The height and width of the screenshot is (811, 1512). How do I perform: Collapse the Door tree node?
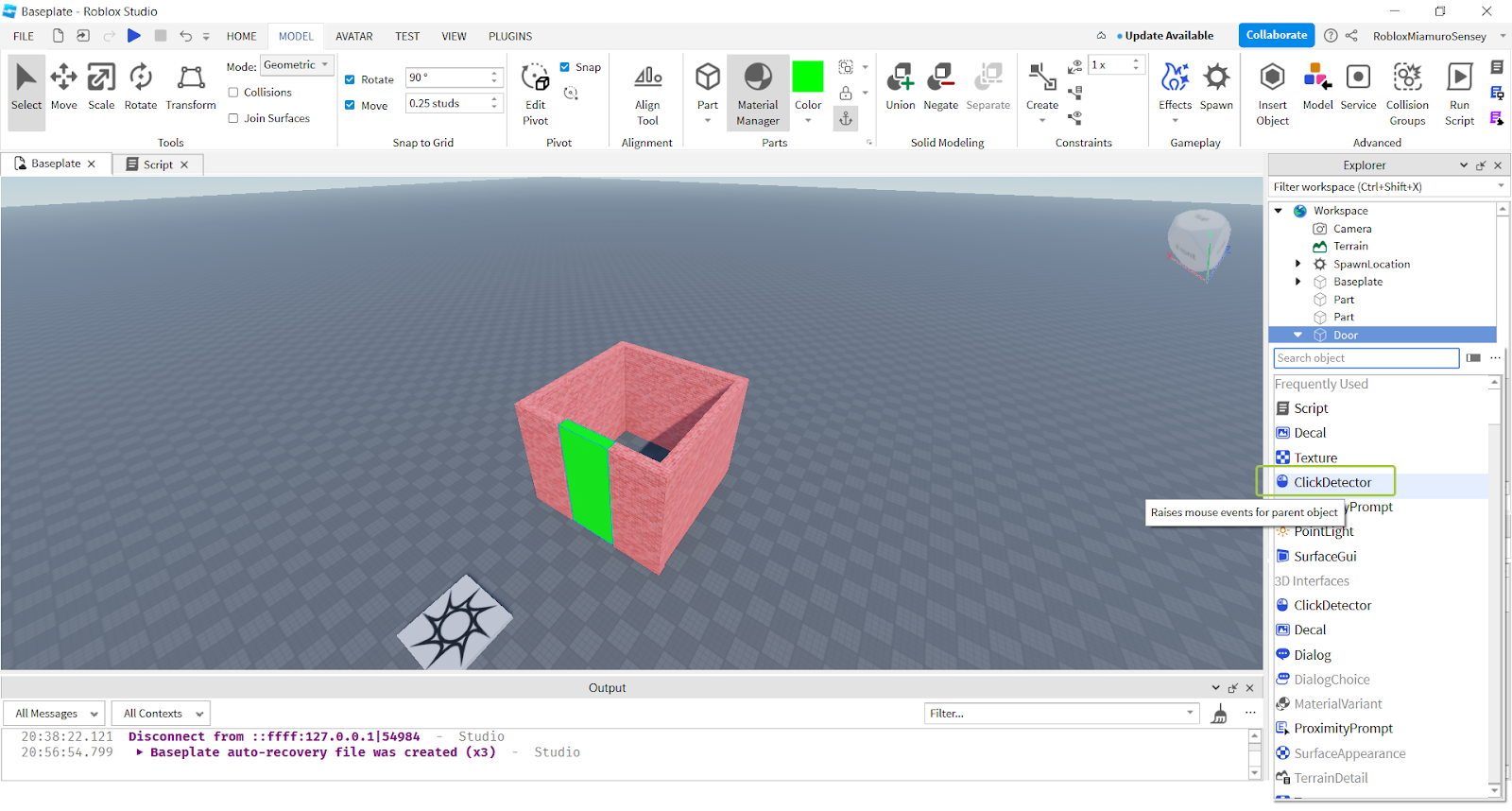1298,335
